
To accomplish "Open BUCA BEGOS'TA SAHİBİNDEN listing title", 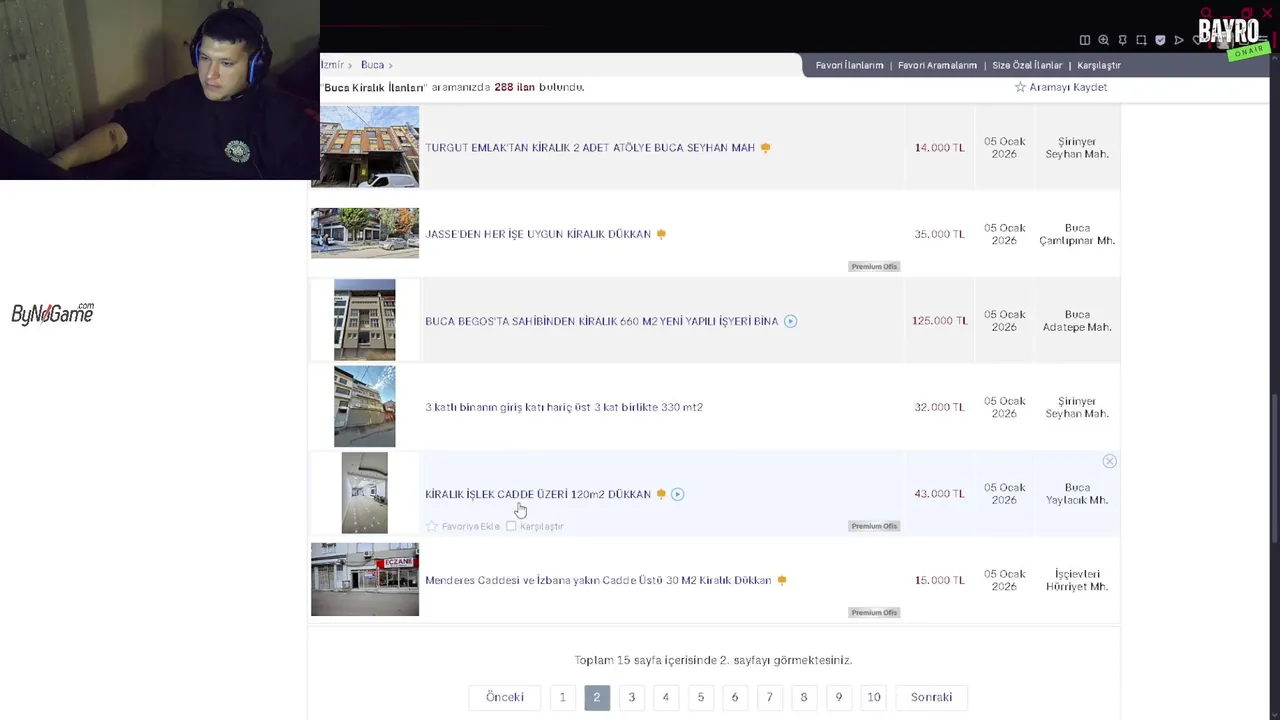I will point(601,321).
